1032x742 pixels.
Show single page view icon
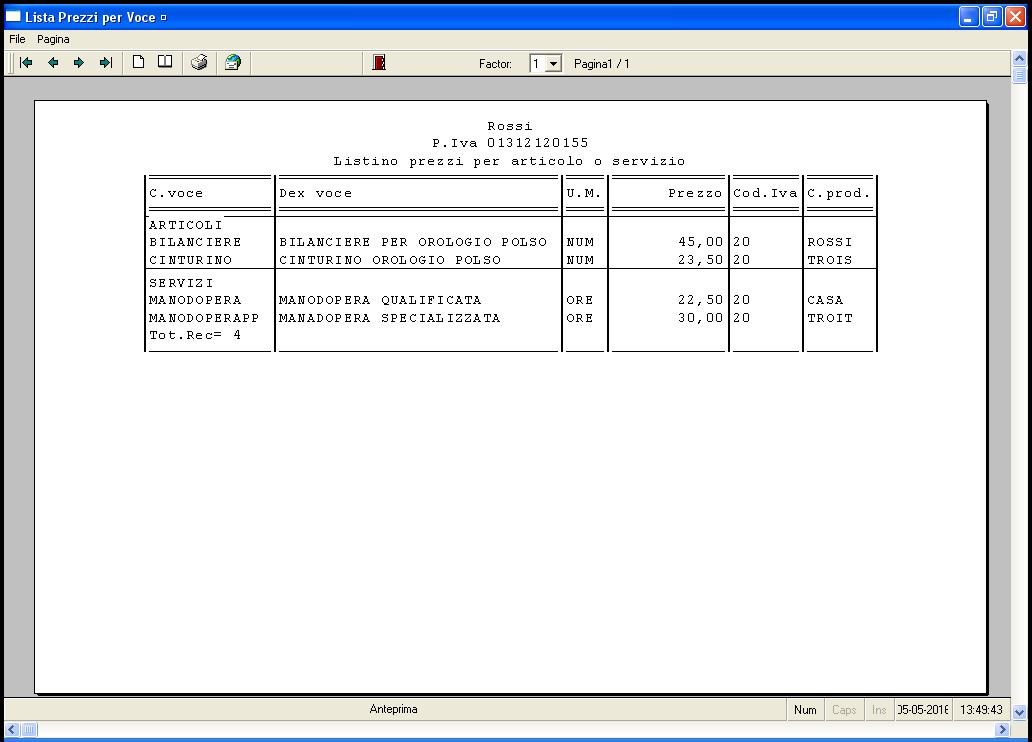tap(138, 63)
